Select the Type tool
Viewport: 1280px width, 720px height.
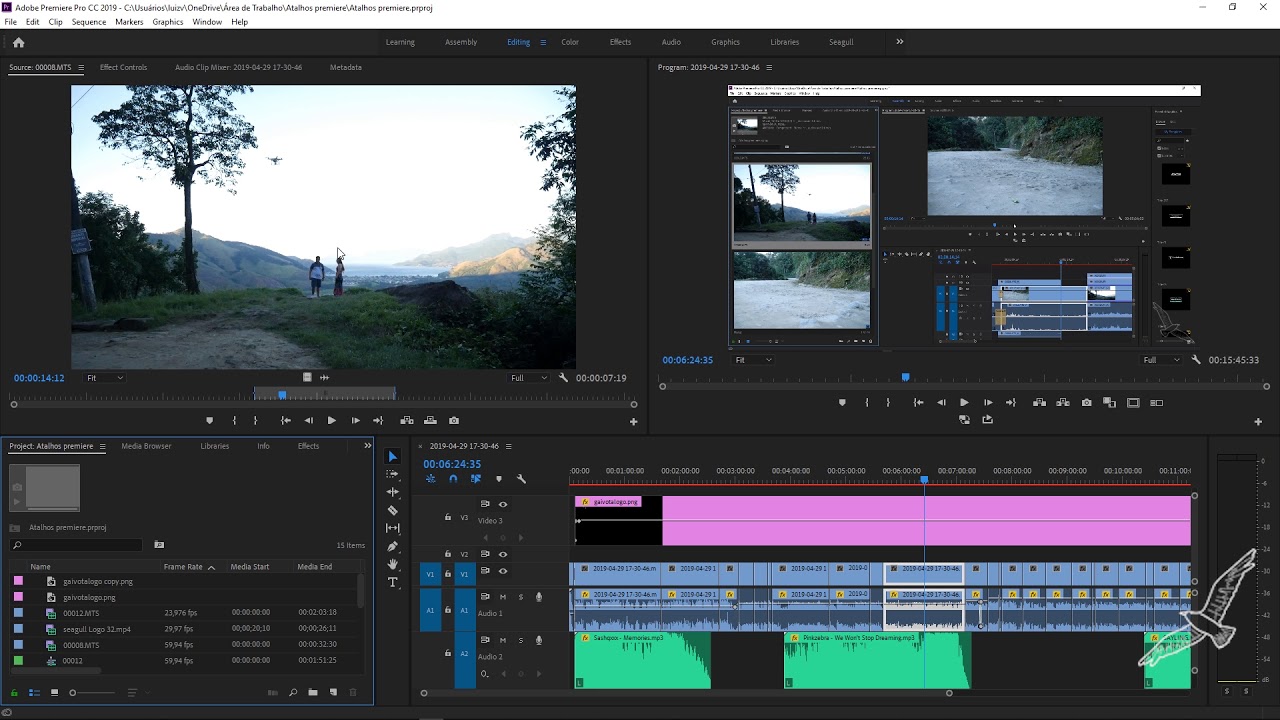[x=393, y=582]
